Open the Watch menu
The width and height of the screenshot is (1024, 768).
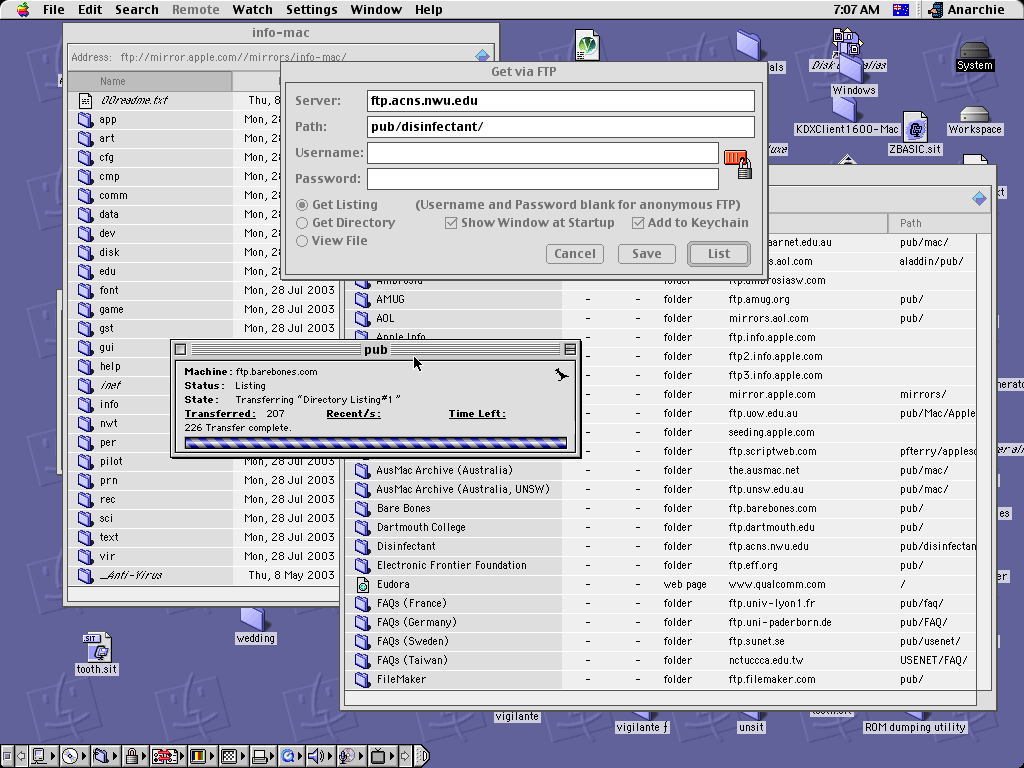coord(252,9)
